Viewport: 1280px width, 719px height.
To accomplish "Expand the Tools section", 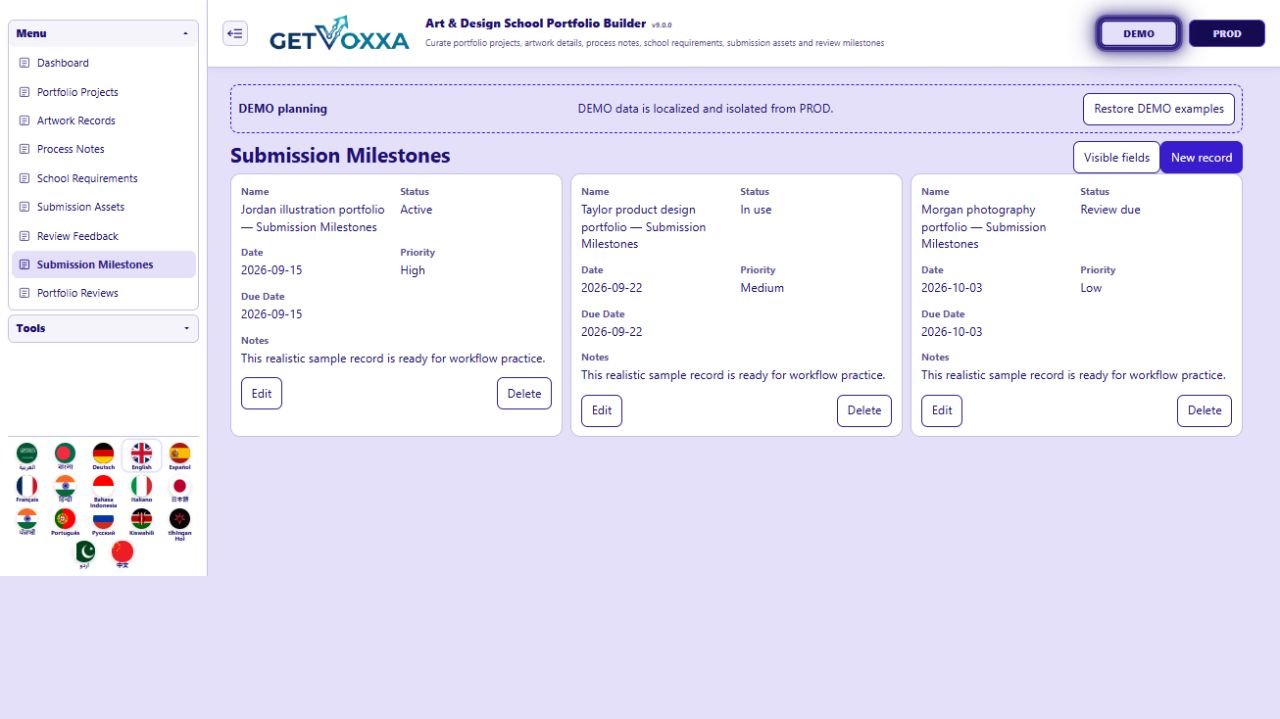I will tap(103, 328).
